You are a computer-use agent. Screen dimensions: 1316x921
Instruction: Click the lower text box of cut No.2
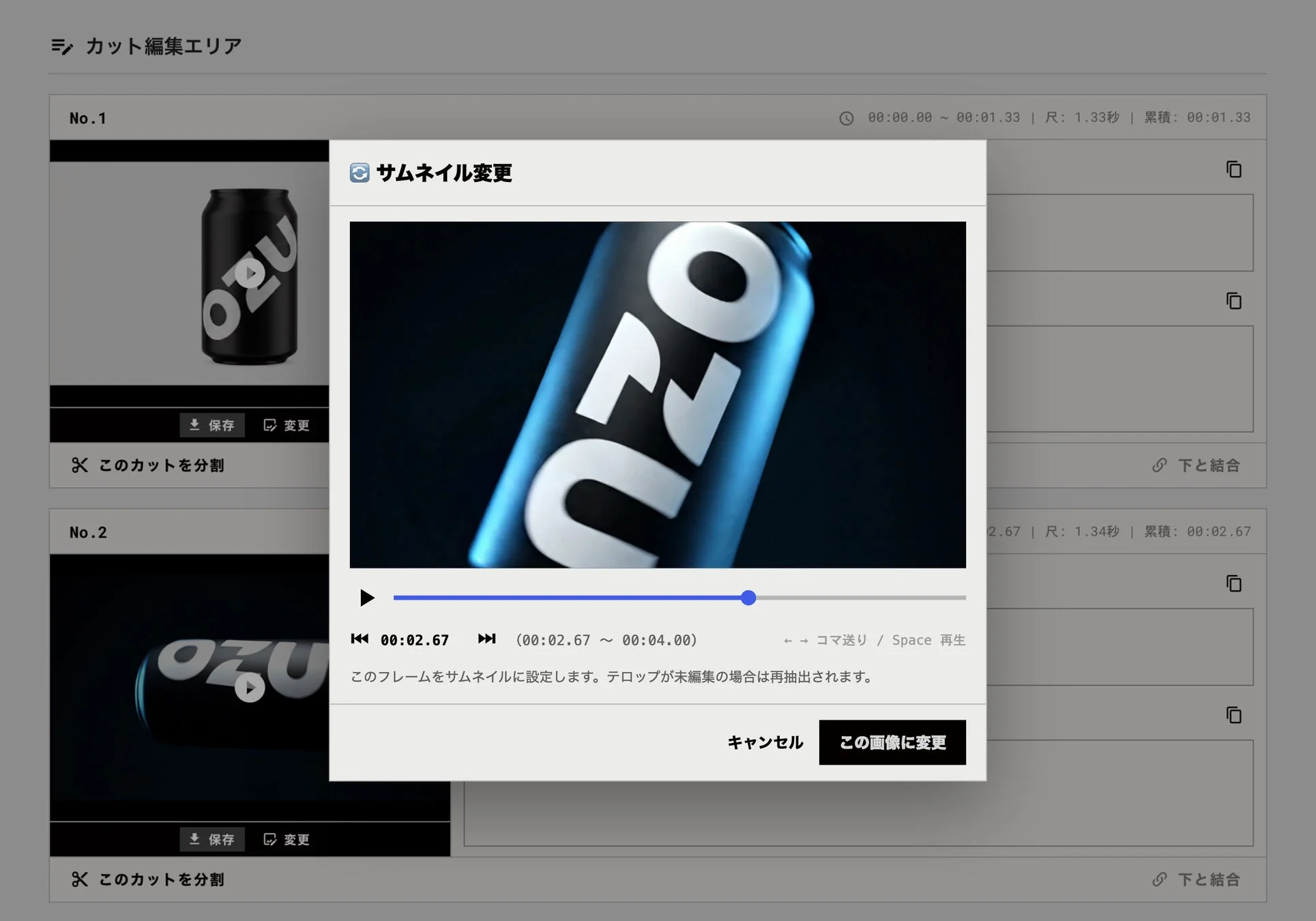point(858,793)
